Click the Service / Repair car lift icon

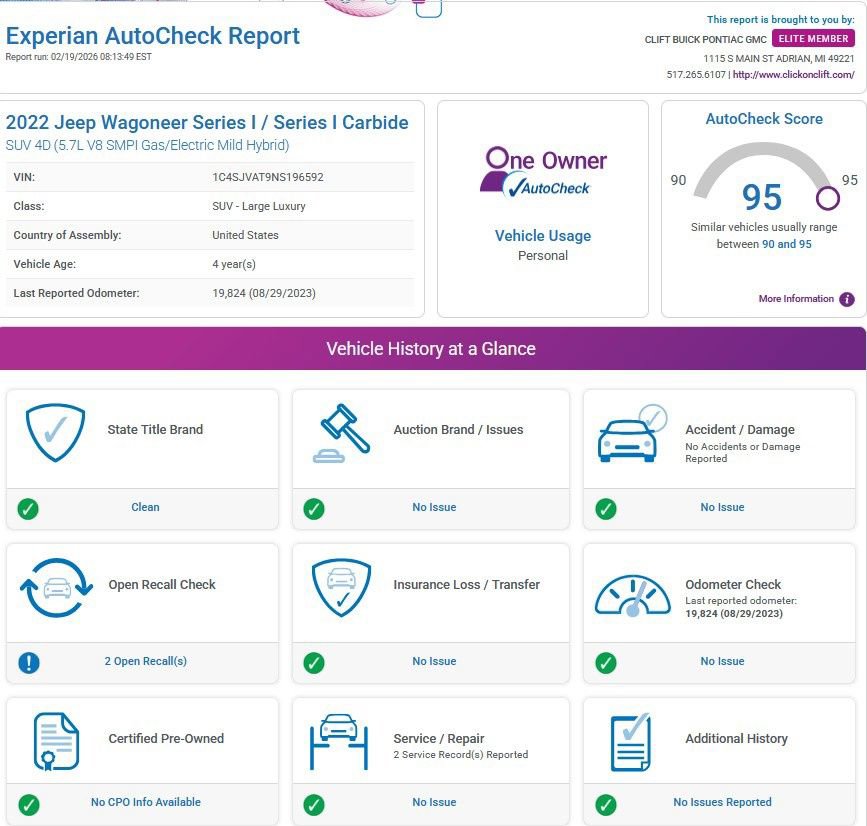[339, 741]
